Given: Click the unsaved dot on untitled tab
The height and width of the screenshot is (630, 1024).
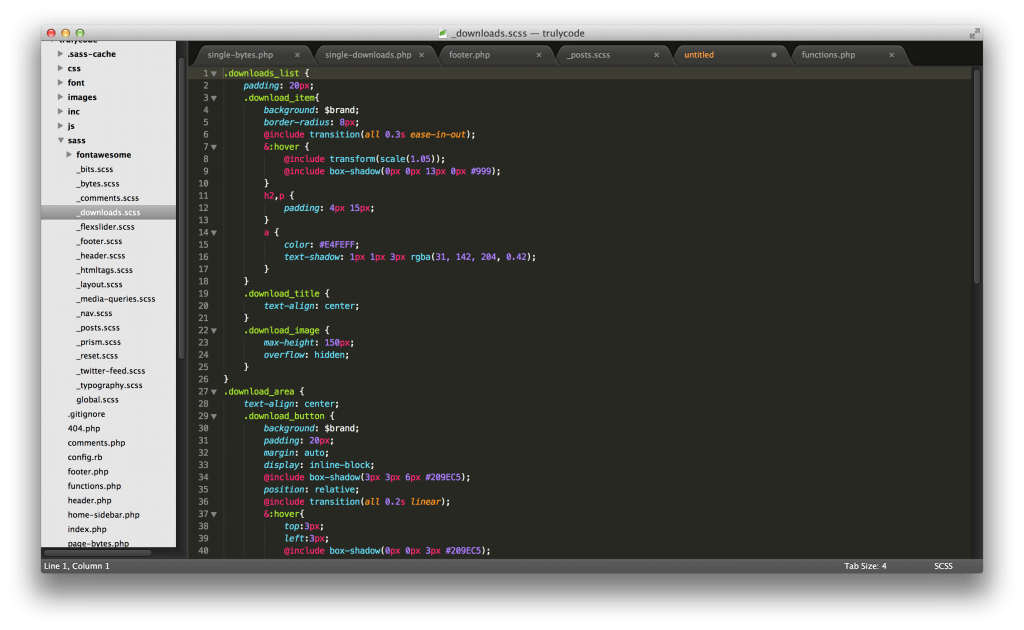Looking at the screenshot, I should point(774,55).
